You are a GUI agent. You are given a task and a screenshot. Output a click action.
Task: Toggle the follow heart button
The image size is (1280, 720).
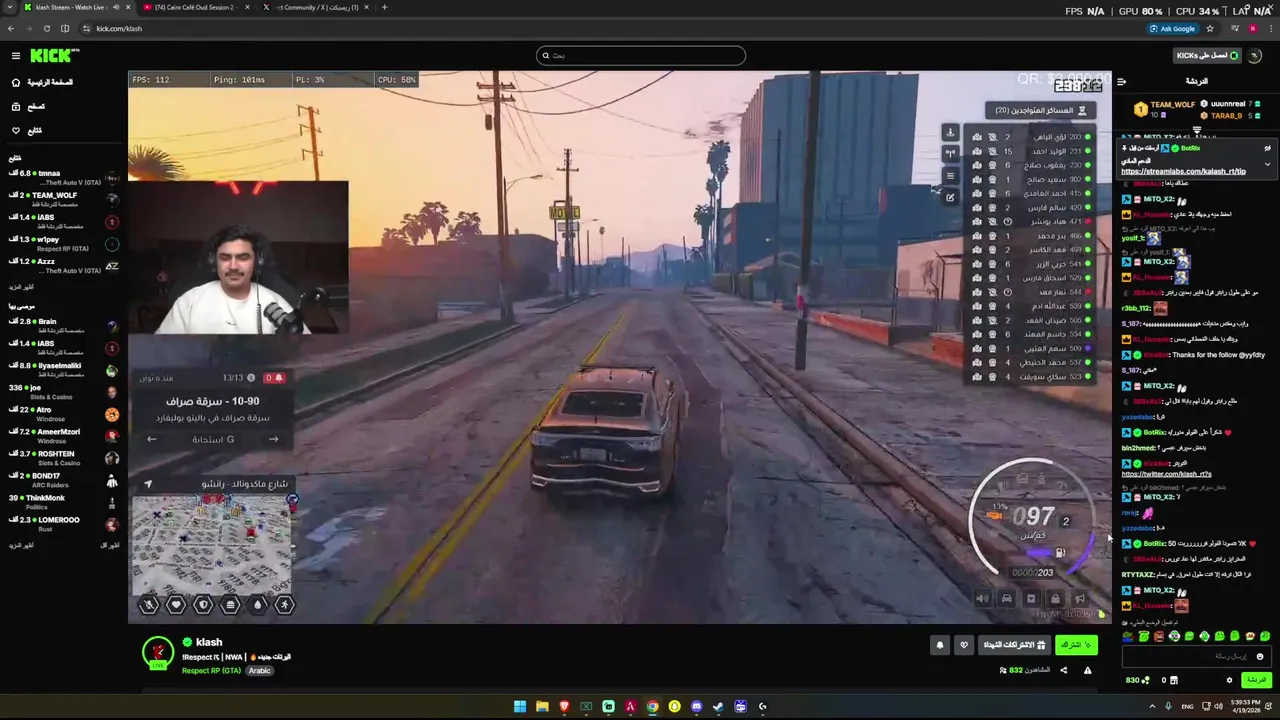tap(964, 645)
